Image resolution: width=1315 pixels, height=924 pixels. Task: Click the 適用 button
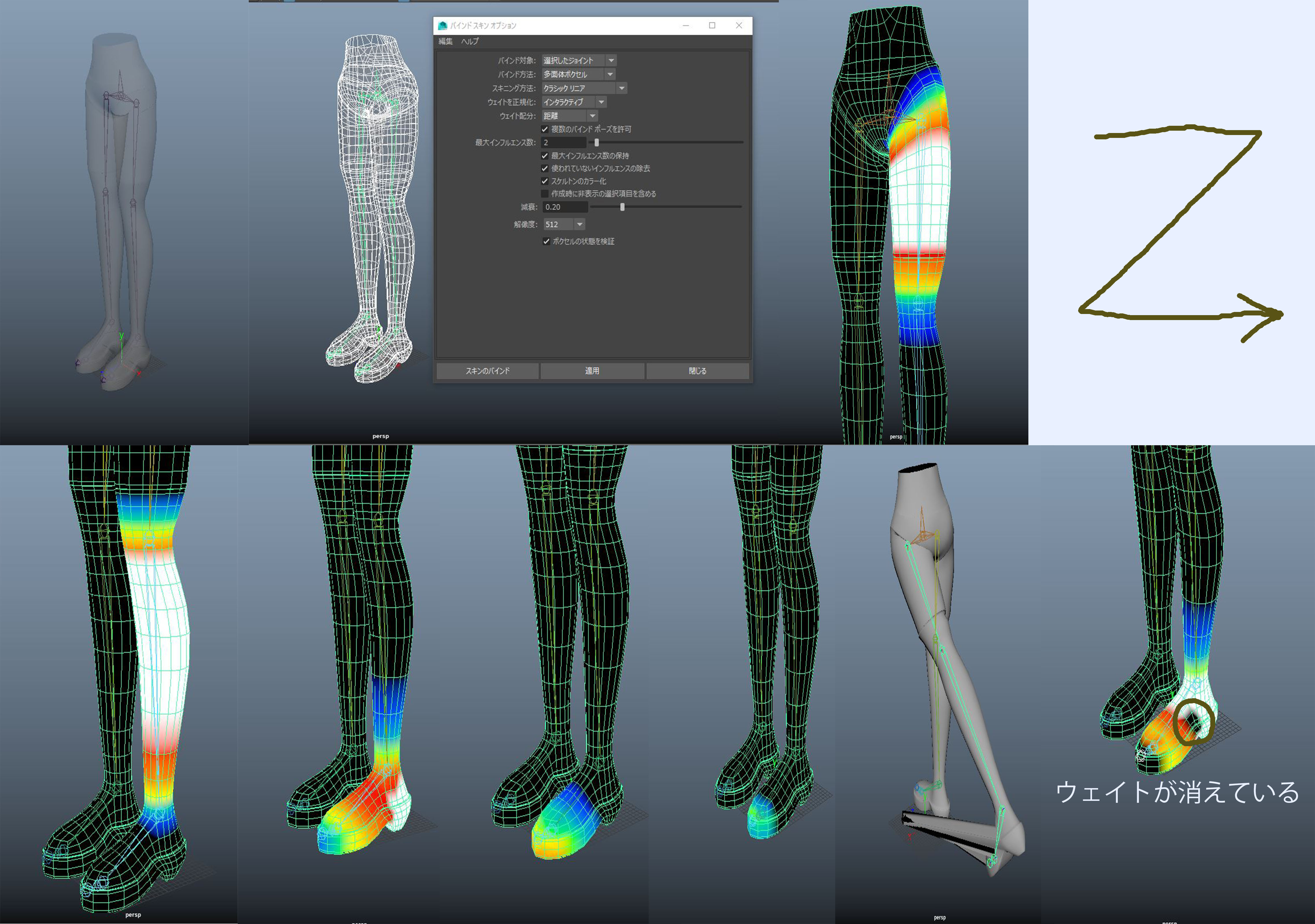592,371
